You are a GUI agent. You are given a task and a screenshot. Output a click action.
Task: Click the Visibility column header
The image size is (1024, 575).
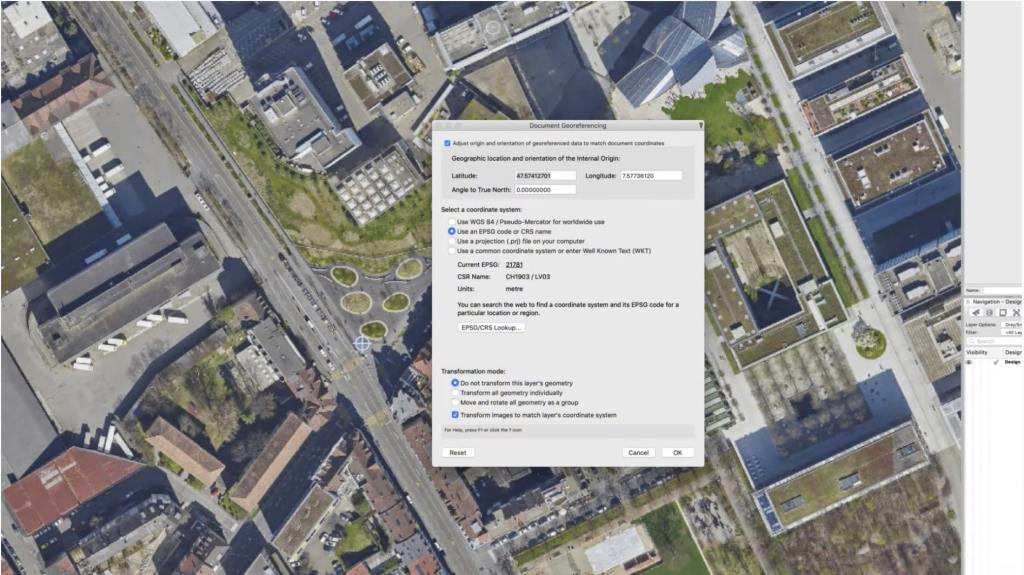[x=977, y=352]
